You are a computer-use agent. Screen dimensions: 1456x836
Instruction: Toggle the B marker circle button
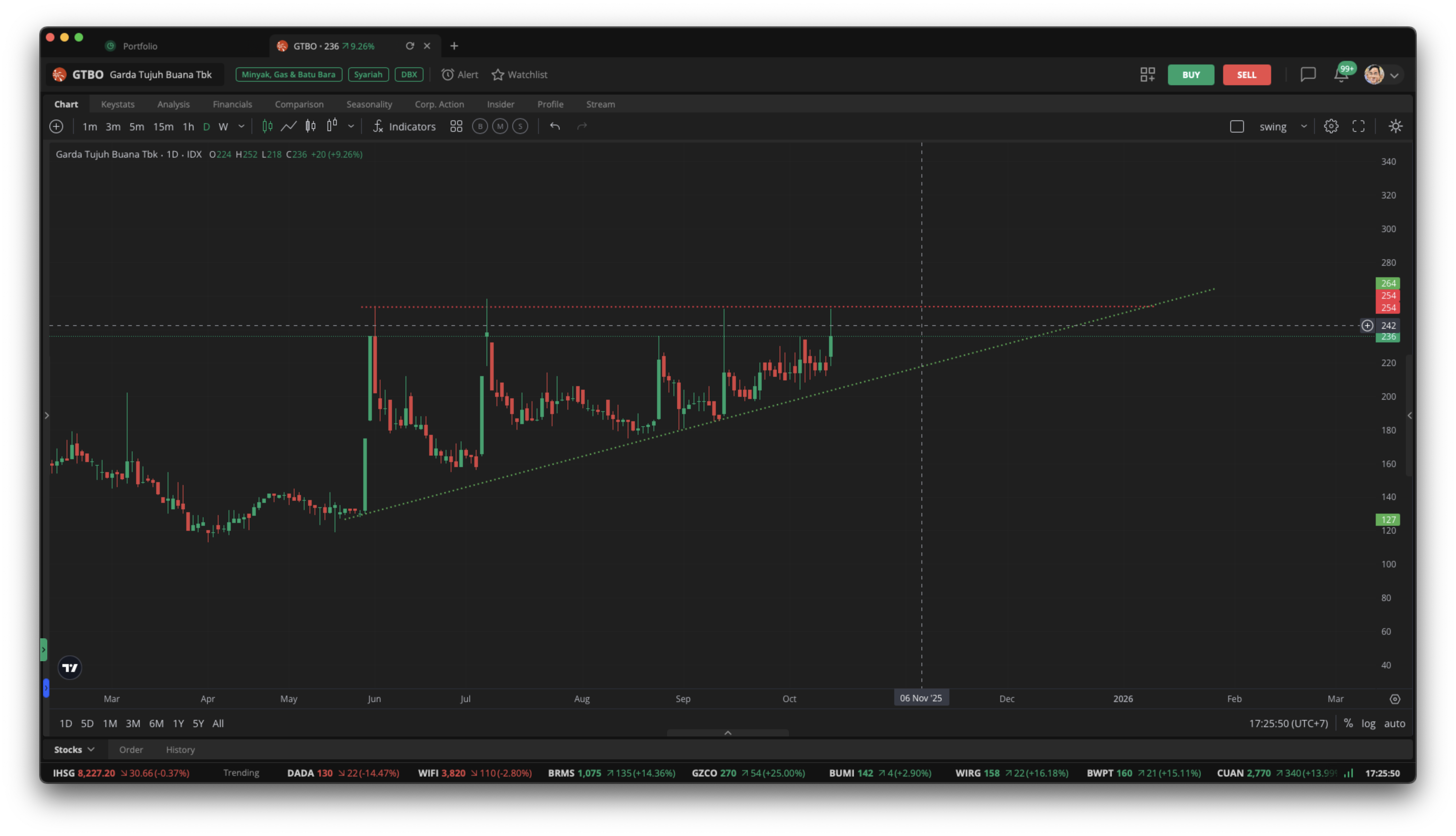(480, 126)
